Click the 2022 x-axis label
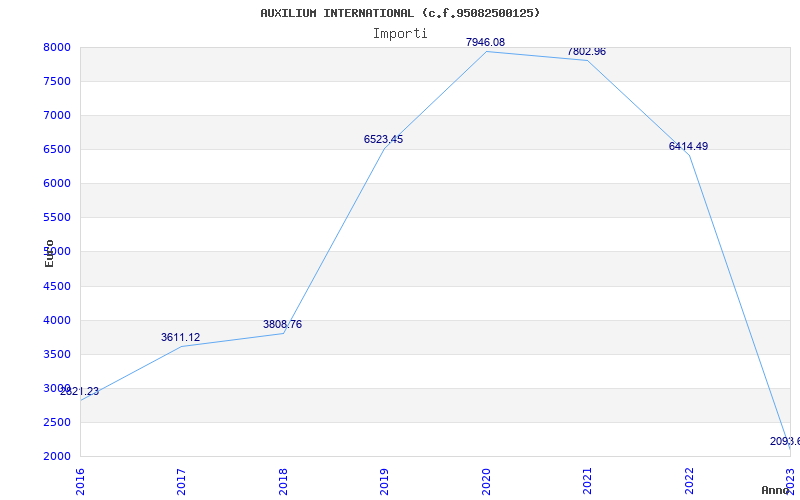Screen dimensions: 800x500 [x=689, y=482]
